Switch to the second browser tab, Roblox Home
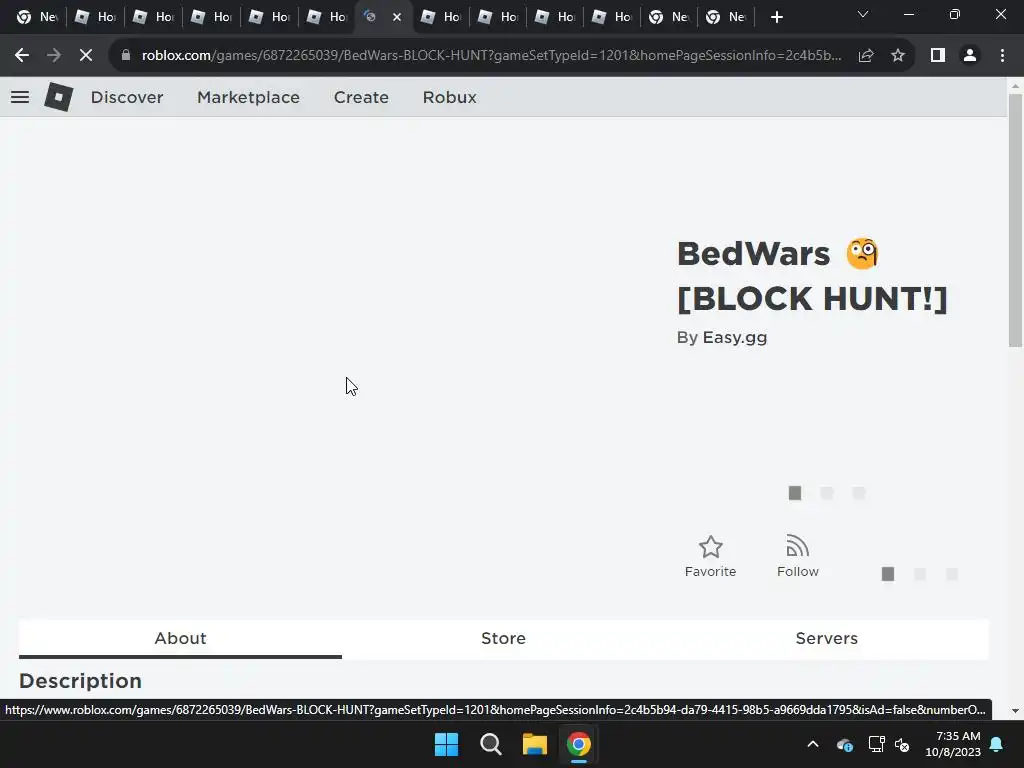Viewport: 1024px width, 768px height. 95,17
